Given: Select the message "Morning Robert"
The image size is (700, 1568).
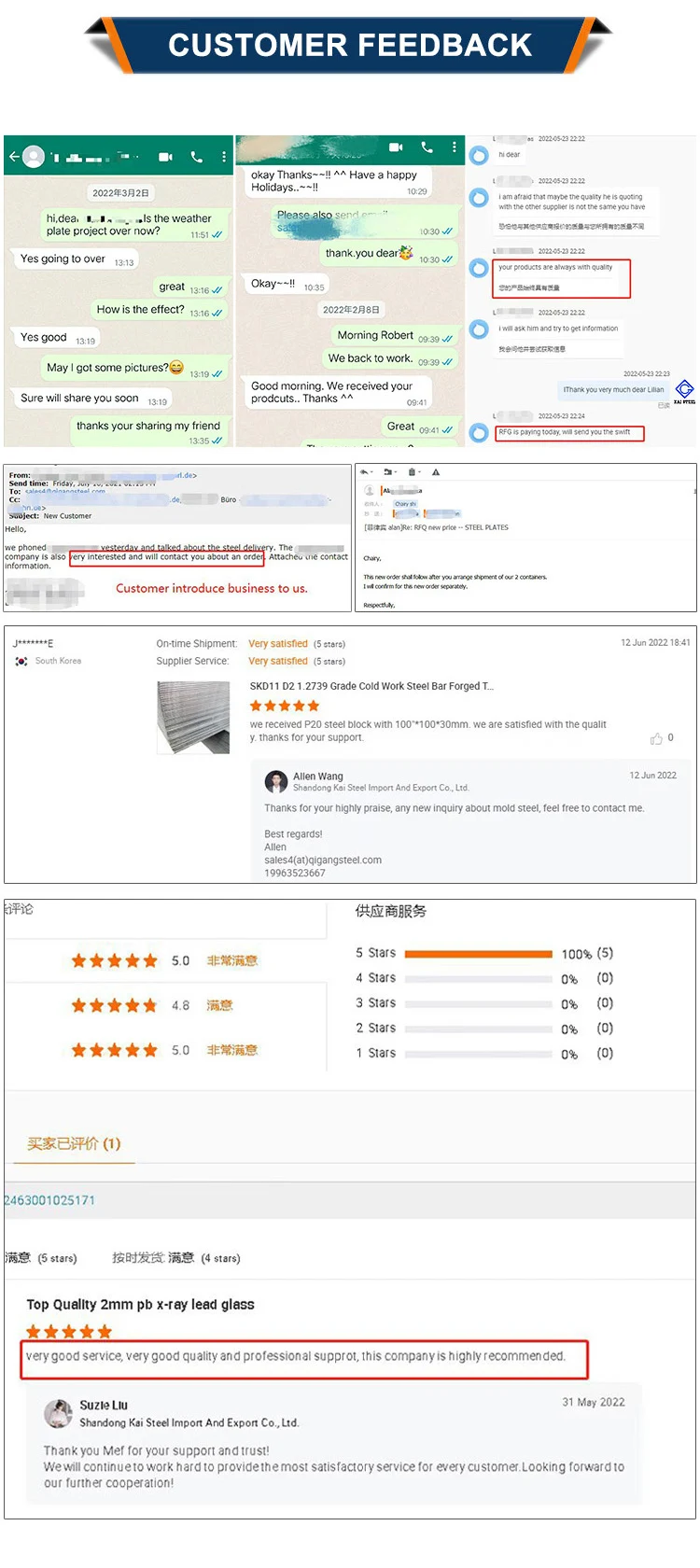Looking at the screenshot, I should (x=393, y=336).
